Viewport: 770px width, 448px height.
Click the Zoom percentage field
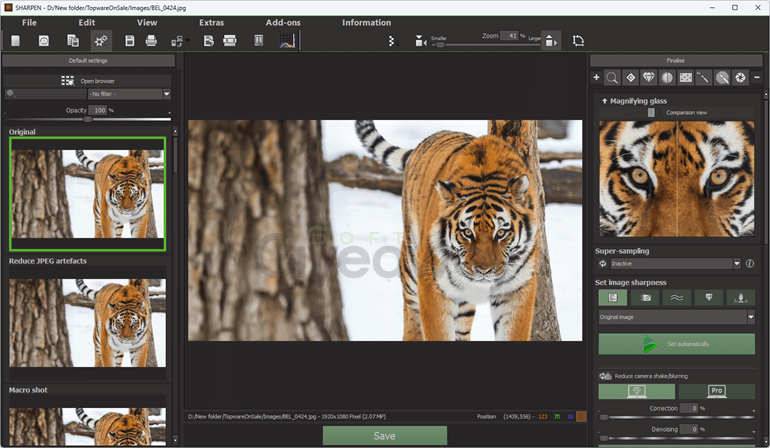point(509,36)
